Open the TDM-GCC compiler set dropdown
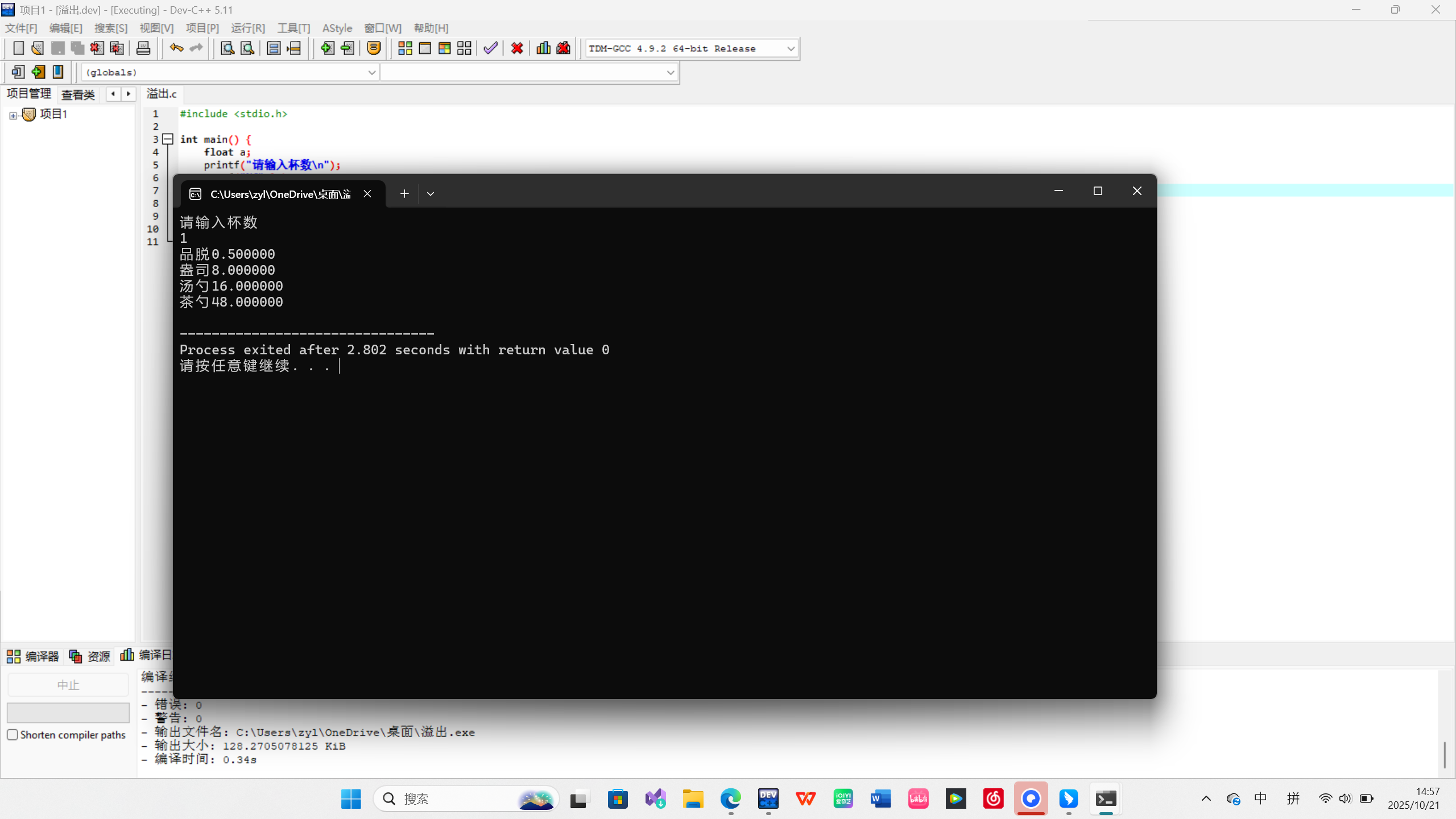 click(x=791, y=49)
